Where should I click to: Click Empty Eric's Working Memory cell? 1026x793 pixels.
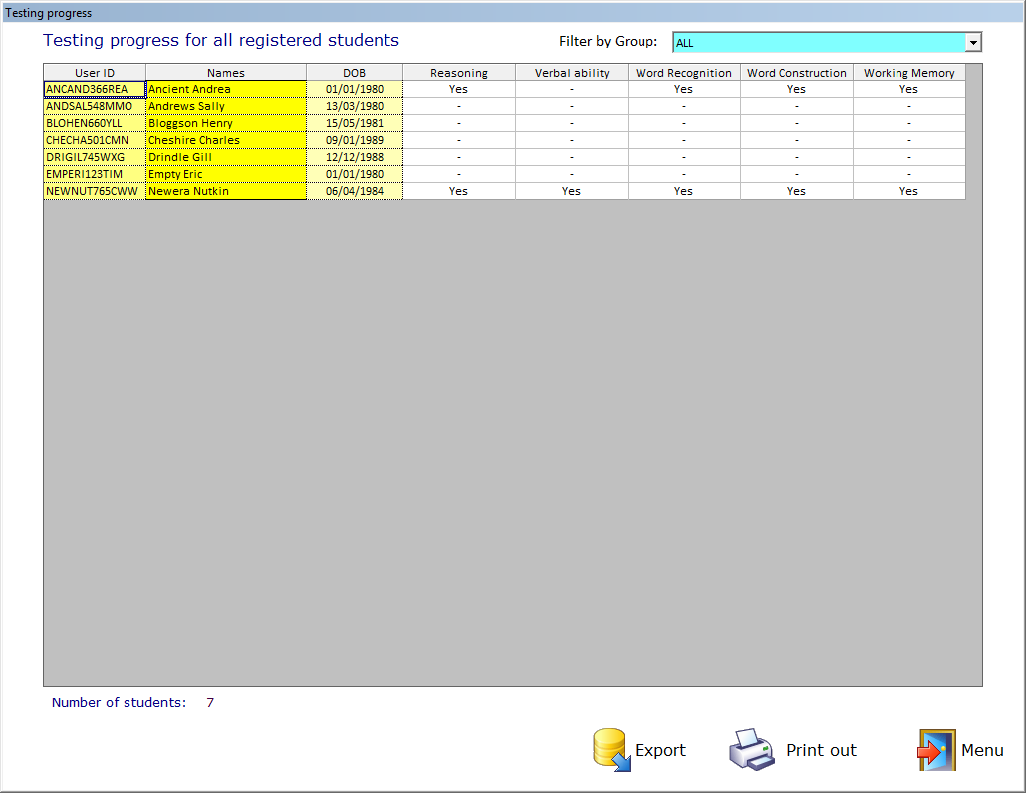(909, 174)
